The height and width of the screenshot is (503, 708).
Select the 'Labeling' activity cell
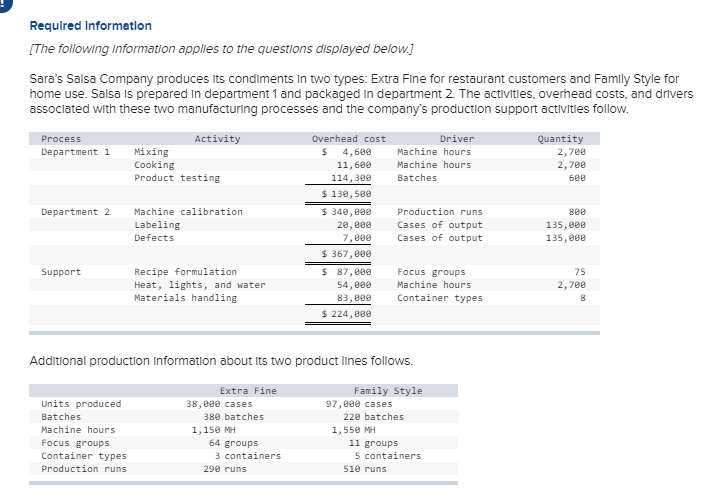[157, 225]
